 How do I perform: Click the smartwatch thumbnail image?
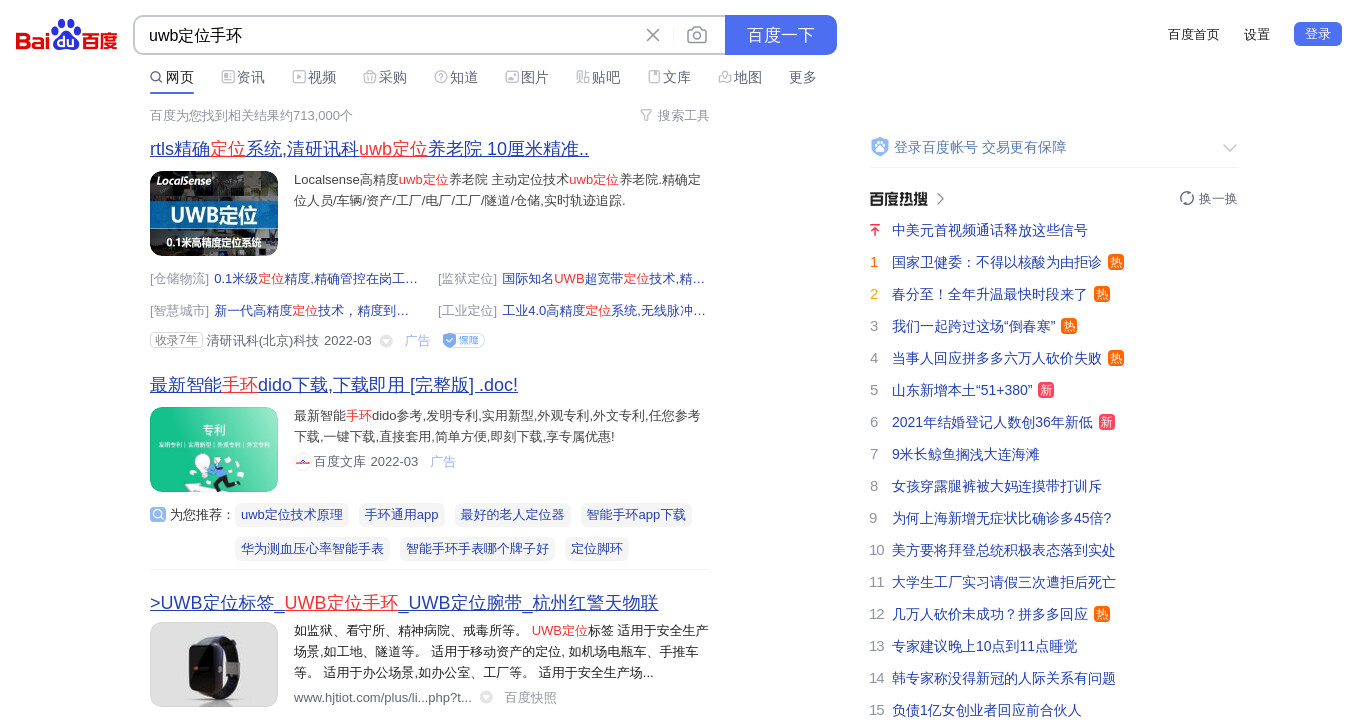pos(214,665)
